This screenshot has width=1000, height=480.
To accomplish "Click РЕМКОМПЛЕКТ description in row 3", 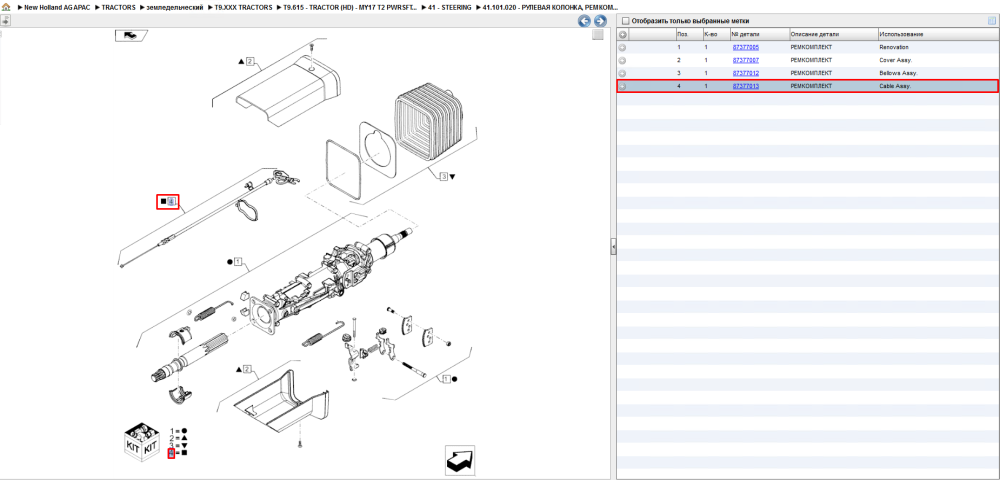I will [x=811, y=73].
